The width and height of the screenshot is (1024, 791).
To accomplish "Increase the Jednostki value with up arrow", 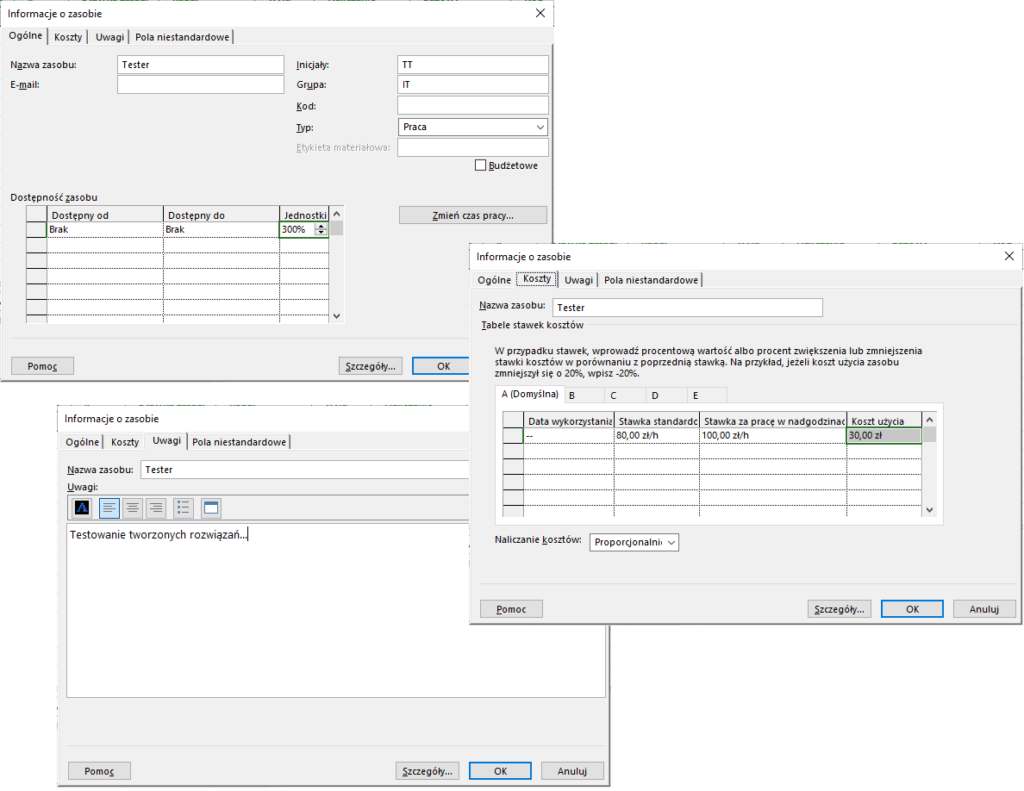I will pos(321,226).
